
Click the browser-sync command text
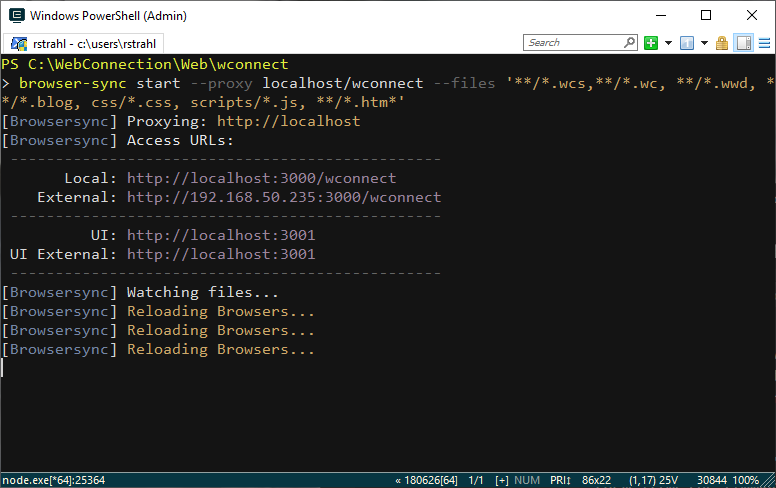point(72,83)
